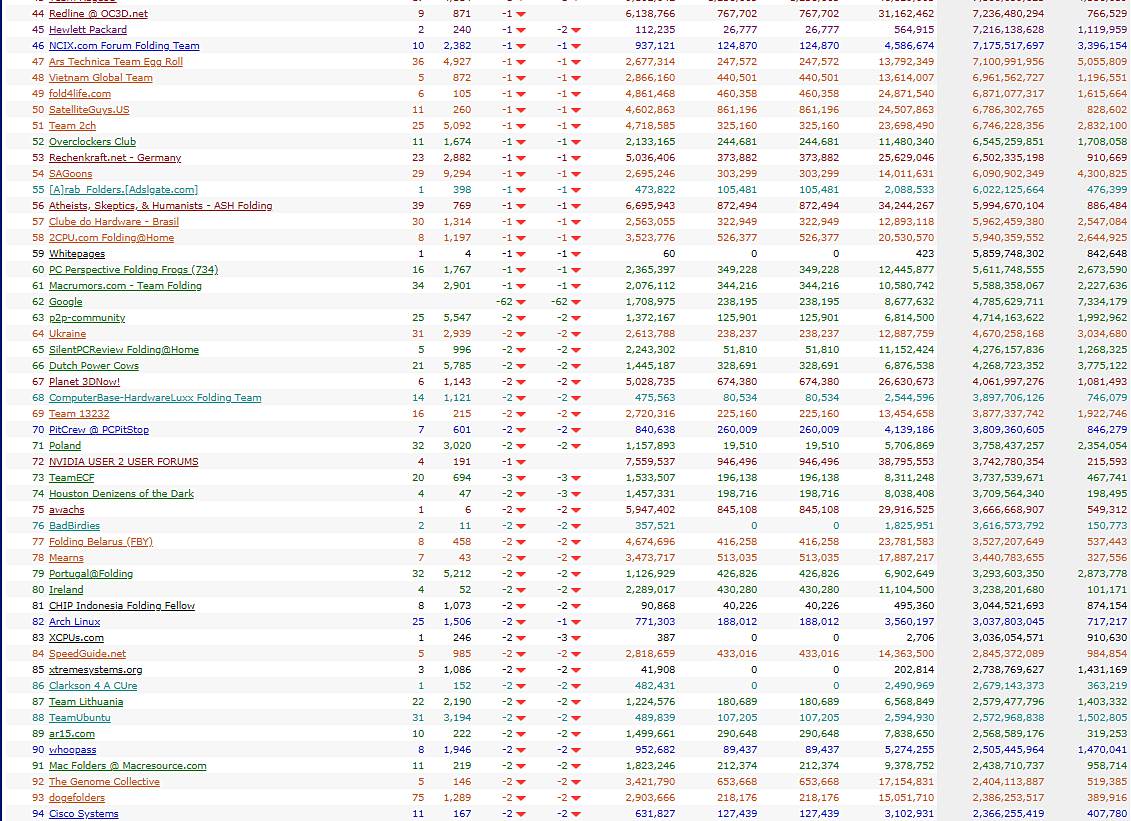
Task: Open SAGoons team page
Action: click(71, 174)
